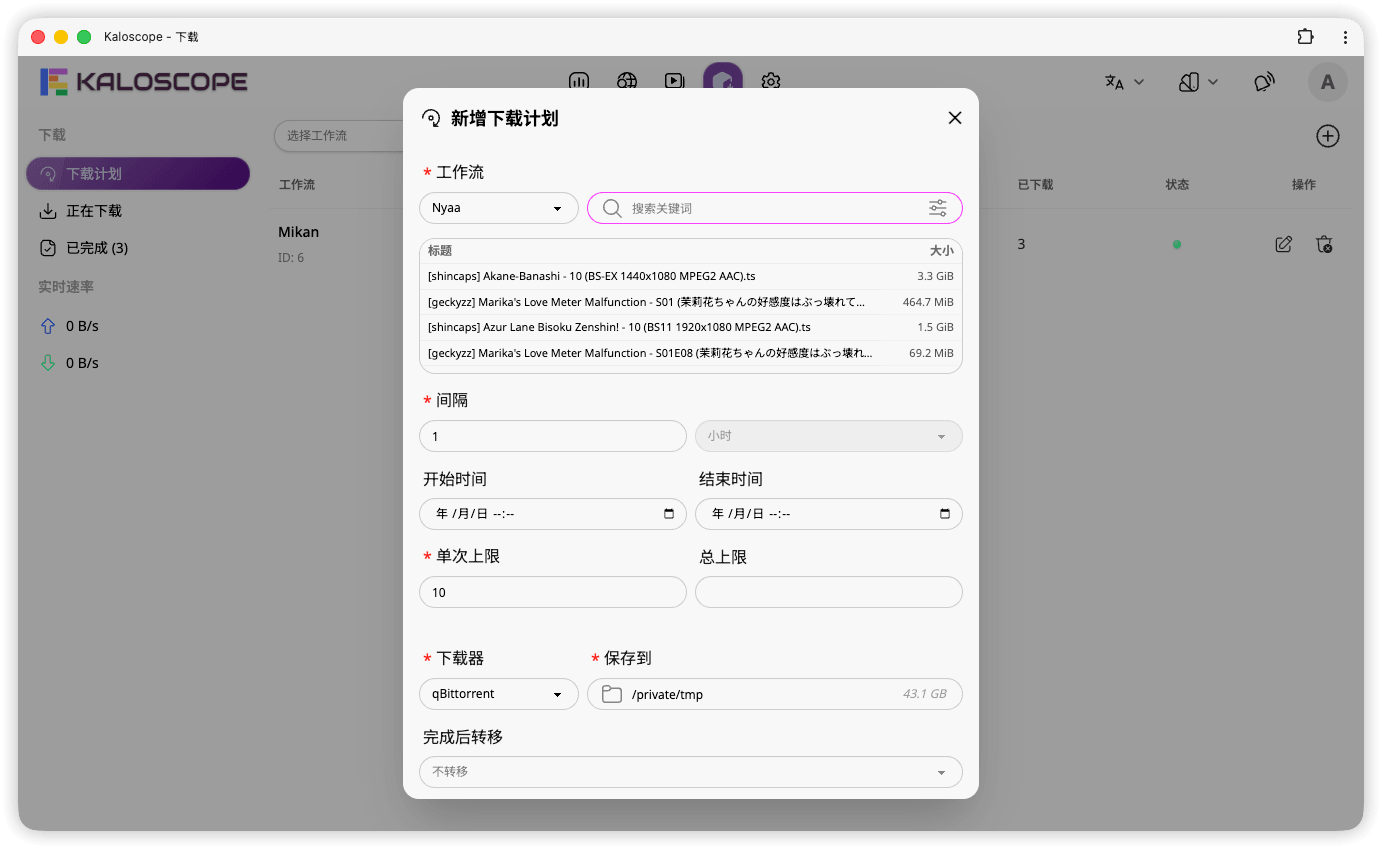The width and height of the screenshot is (1382, 849).
Task: Open calendar picker for 结束时间
Action: click(x=945, y=514)
